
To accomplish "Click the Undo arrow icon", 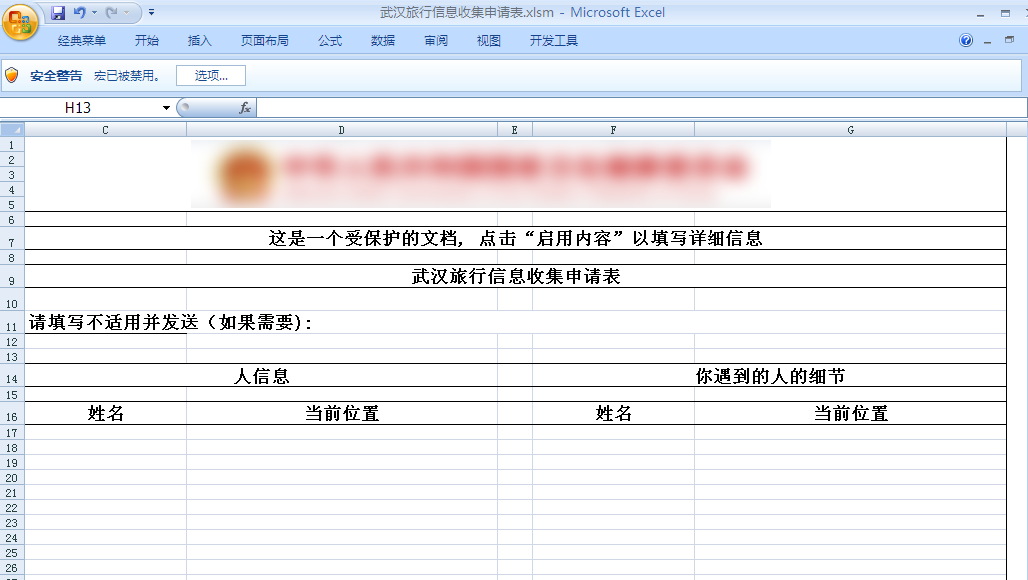I will click(x=79, y=13).
